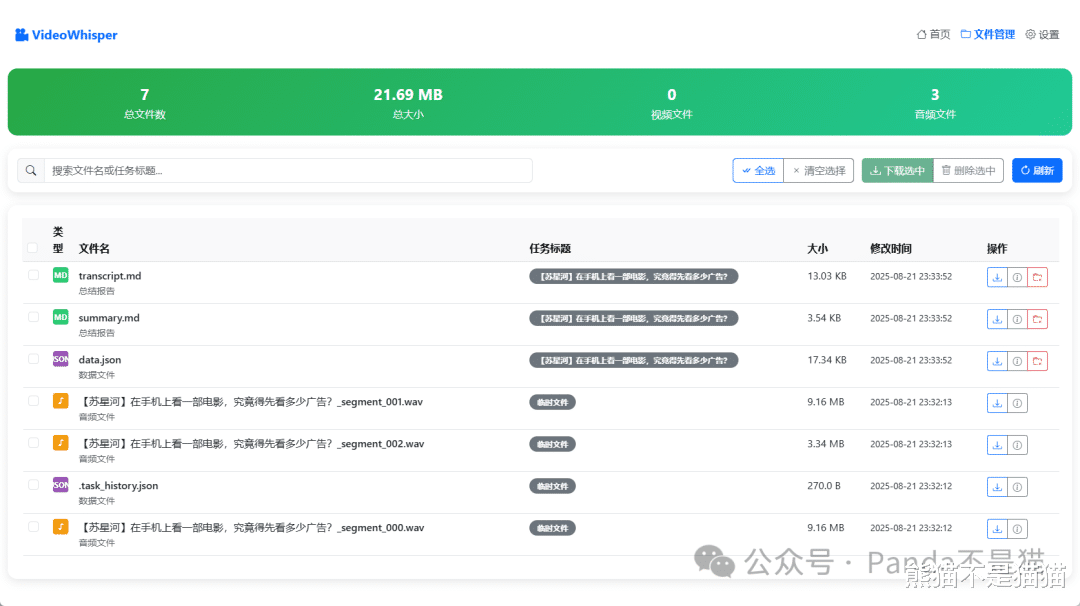Click the 清空选择 clear selection button
Screen dimensions: 1080x606
(818, 171)
